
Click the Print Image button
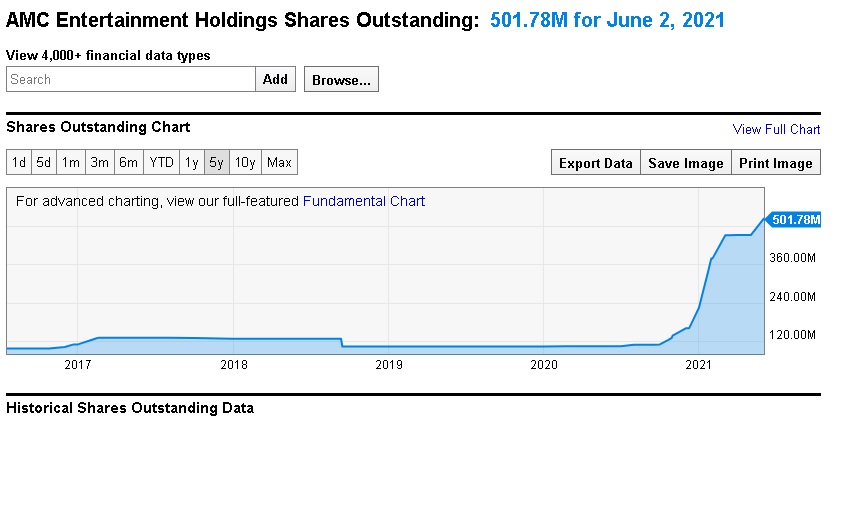click(776, 163)
